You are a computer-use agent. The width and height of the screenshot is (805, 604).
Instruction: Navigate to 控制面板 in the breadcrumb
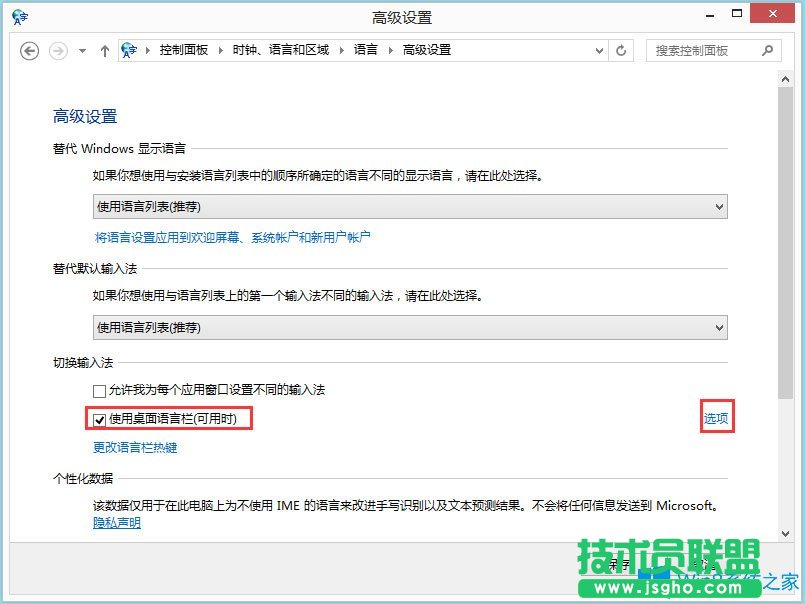185,49
